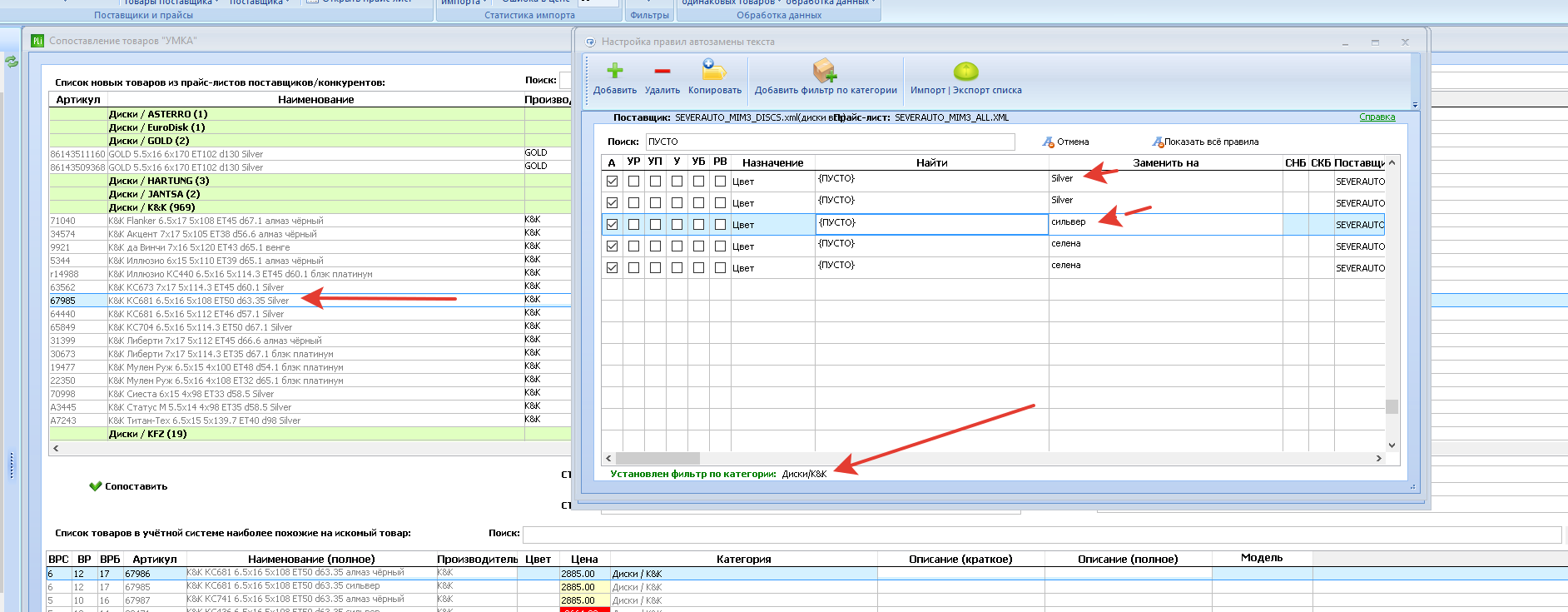Viewport: 1568px width, 612px height.
Task: Click the Фильтры ribbon group label
Action: coord(650,15)
